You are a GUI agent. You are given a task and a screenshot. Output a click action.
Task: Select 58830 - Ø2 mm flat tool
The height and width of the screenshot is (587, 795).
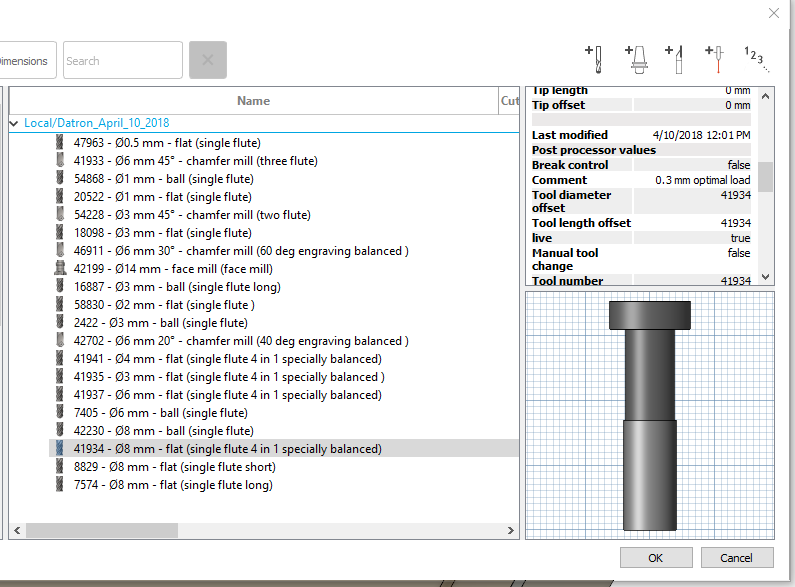[164, 305]
